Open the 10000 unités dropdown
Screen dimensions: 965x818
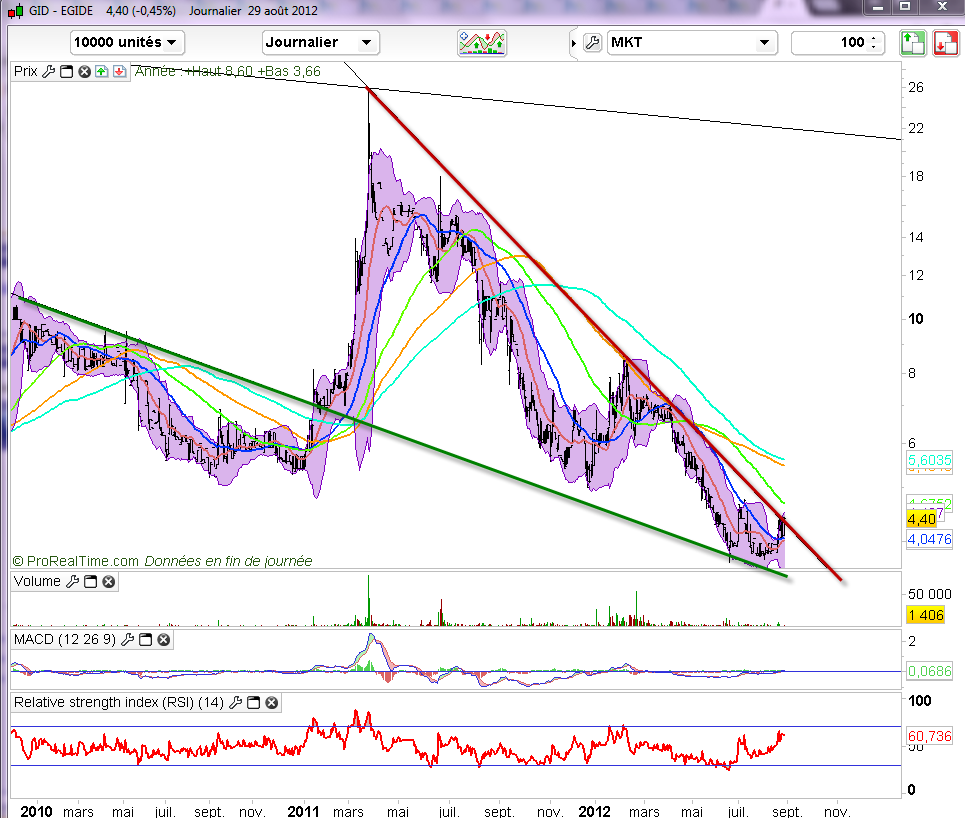(127, 42)
